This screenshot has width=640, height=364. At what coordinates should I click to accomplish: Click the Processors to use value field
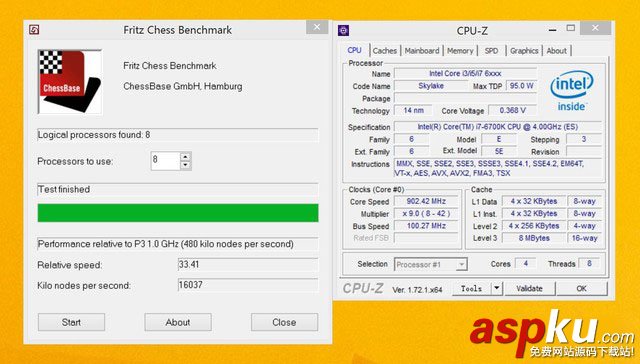click(165, 161)
